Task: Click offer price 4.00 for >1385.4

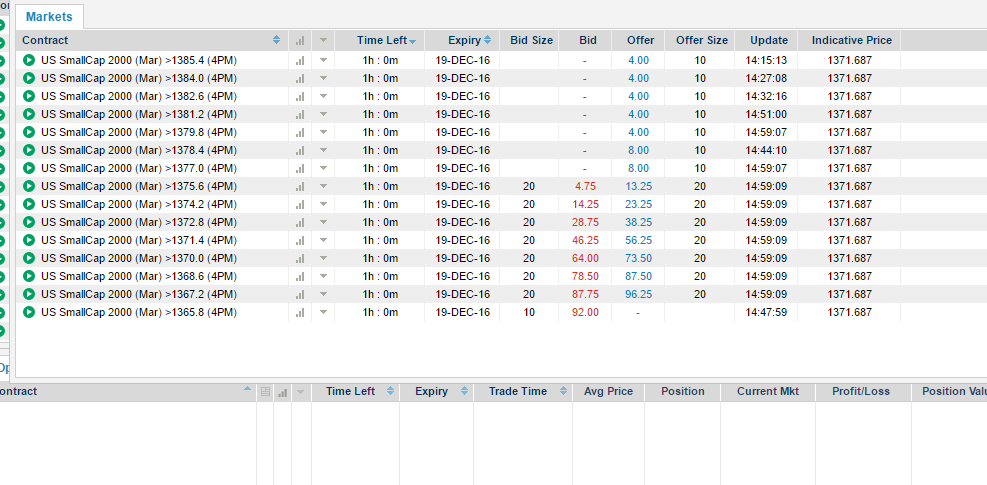Action: coord(638,60)
